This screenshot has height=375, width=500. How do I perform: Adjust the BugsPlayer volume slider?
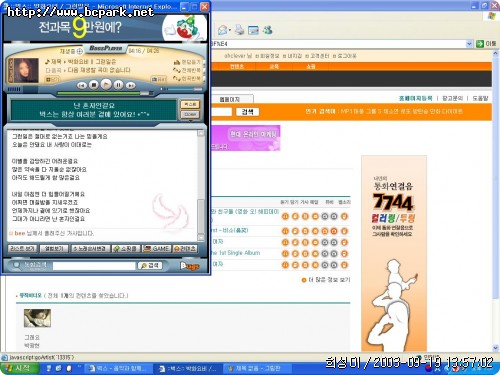coord(182,89)
